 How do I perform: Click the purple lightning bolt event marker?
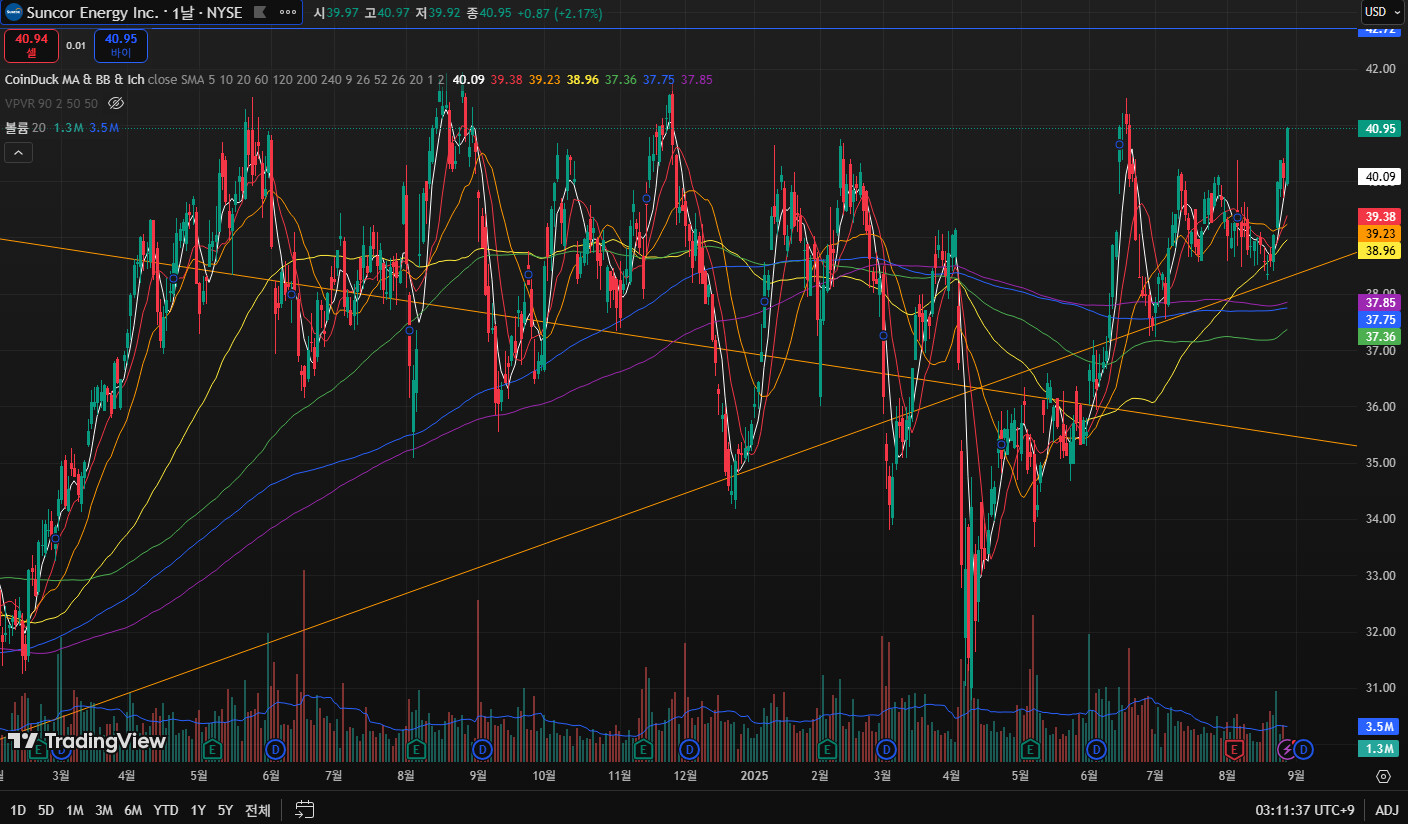click(1289, 748)
